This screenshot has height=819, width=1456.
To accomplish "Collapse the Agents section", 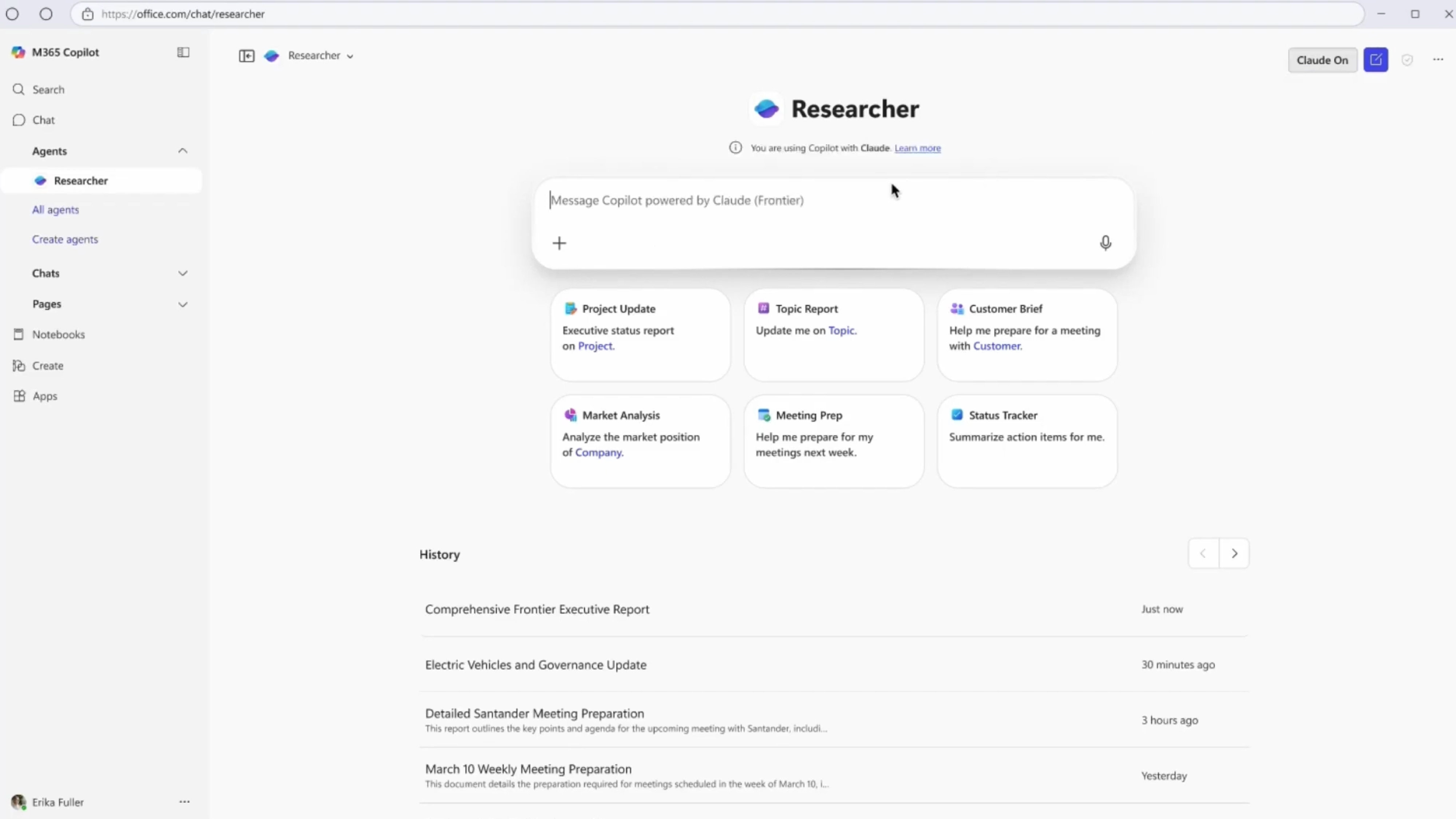I will click(x=183, y=151).
